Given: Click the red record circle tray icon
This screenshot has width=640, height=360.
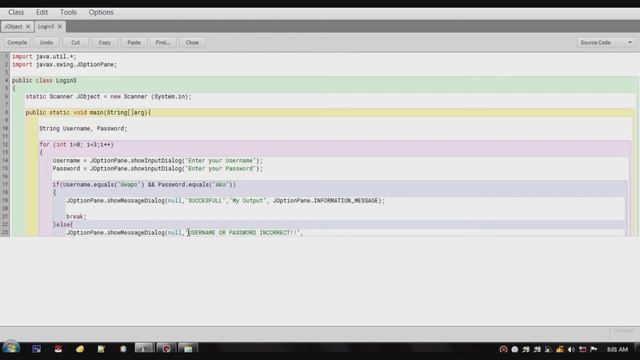Looking at the screenshot, I should 503,349.
